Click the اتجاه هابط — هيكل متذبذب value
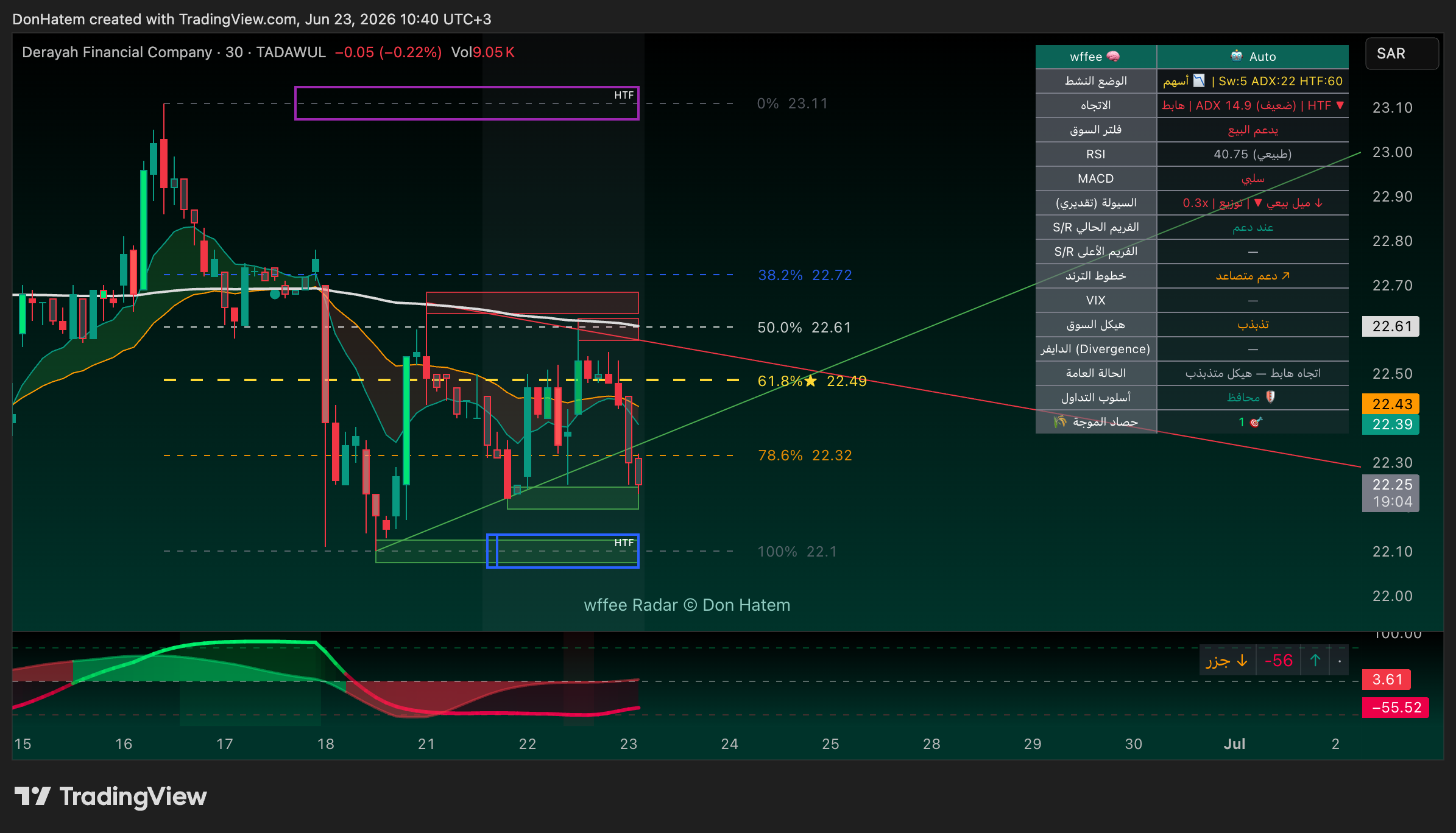 point(1253,373)
